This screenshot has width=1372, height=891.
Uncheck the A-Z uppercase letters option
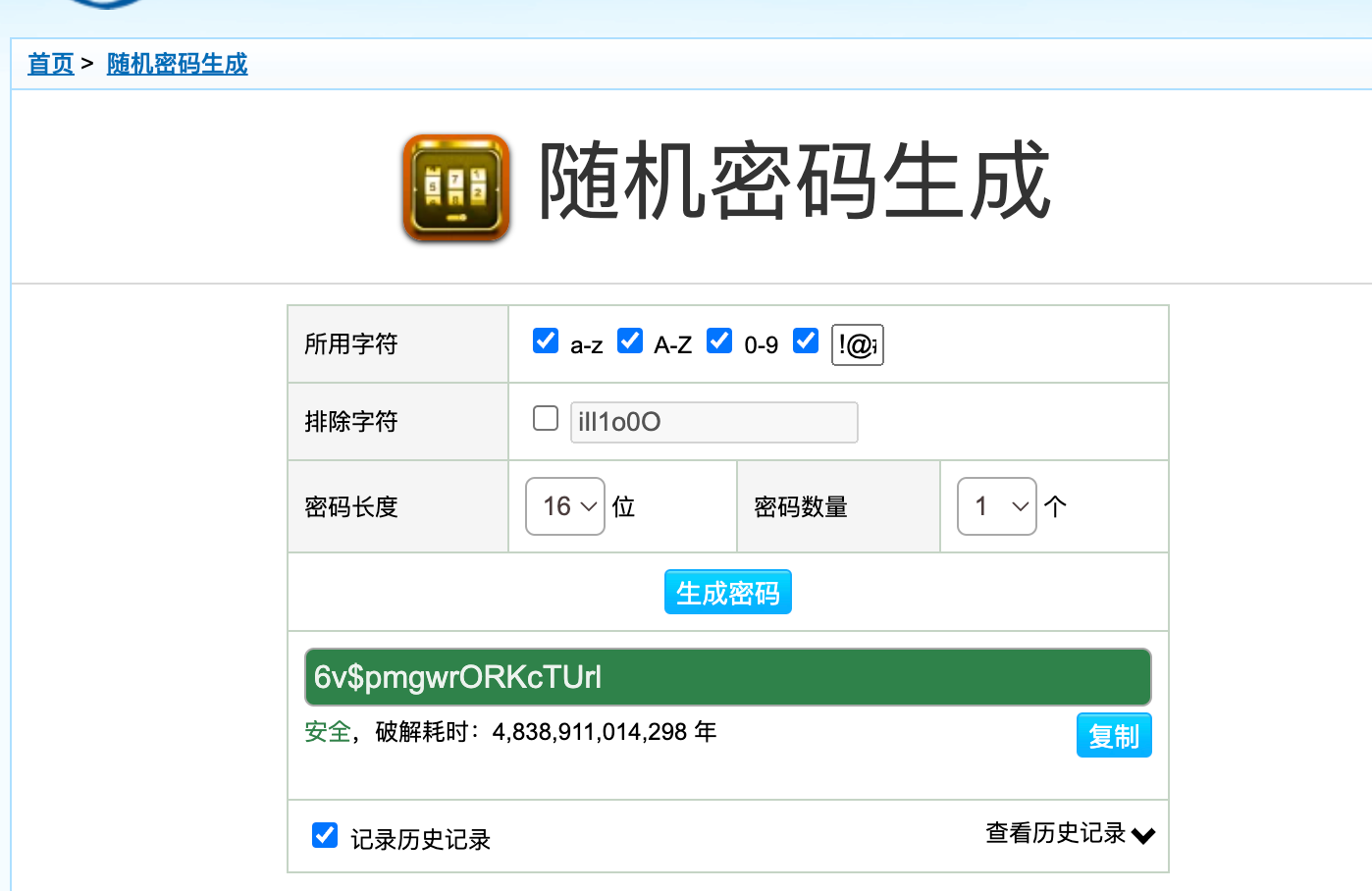(x=629, y=341)
